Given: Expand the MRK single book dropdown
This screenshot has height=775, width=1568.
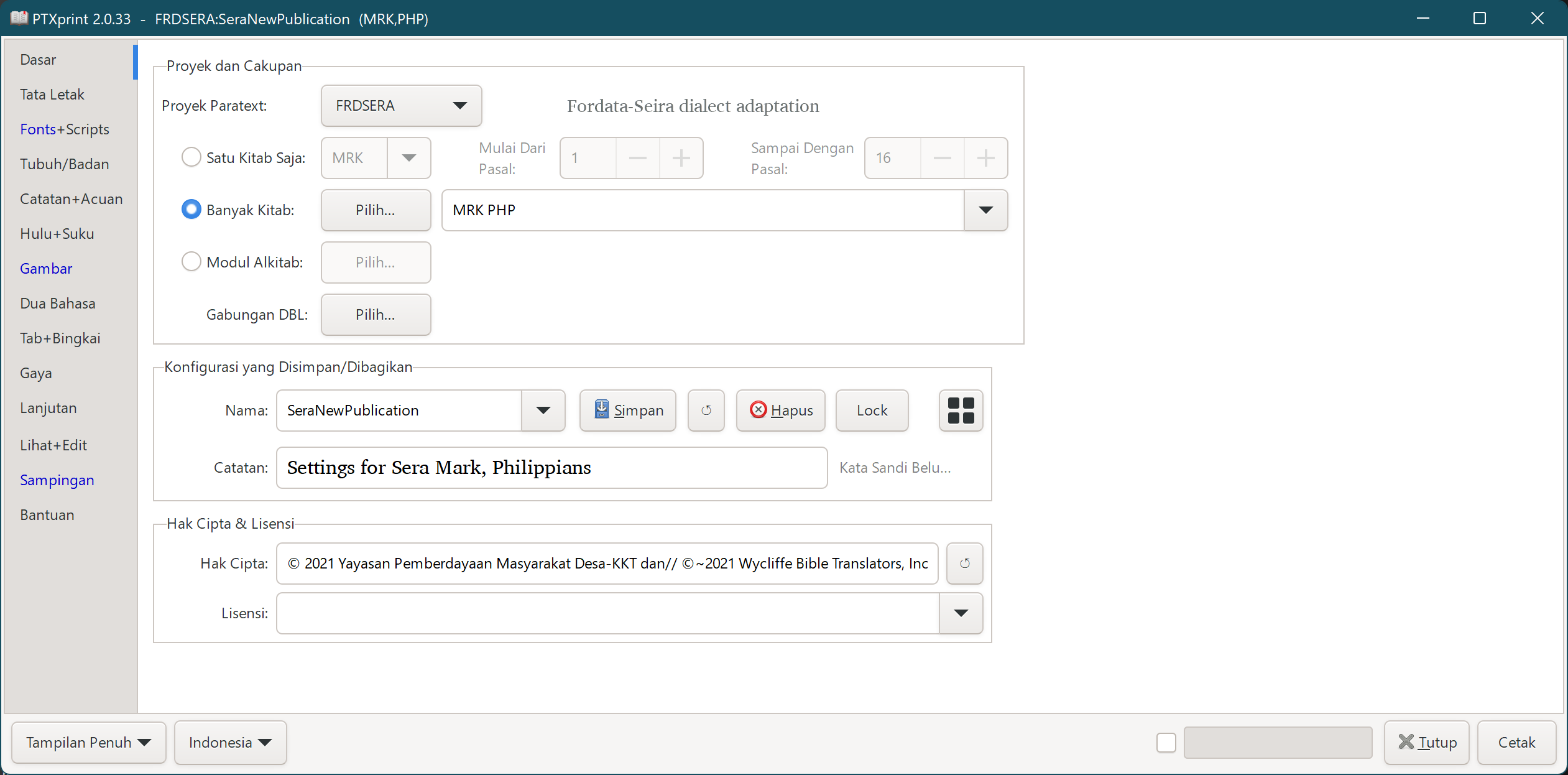Looking at the screenshot, I should point(408,158).
